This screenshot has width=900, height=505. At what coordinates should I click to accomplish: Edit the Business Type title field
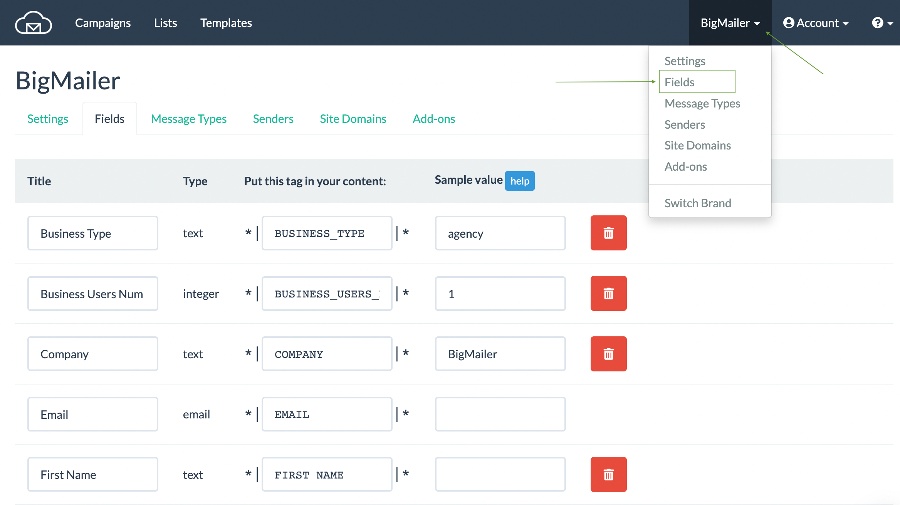[92, 233]
